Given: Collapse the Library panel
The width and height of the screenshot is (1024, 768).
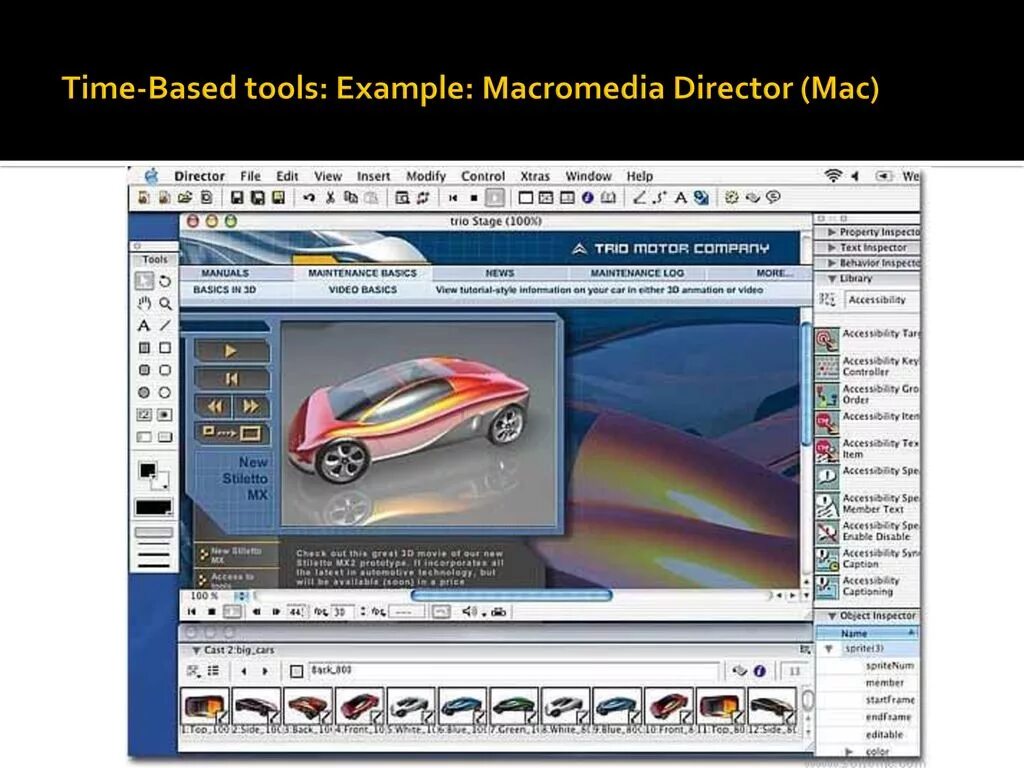Looking at the screenshot, I should (832, 279).
